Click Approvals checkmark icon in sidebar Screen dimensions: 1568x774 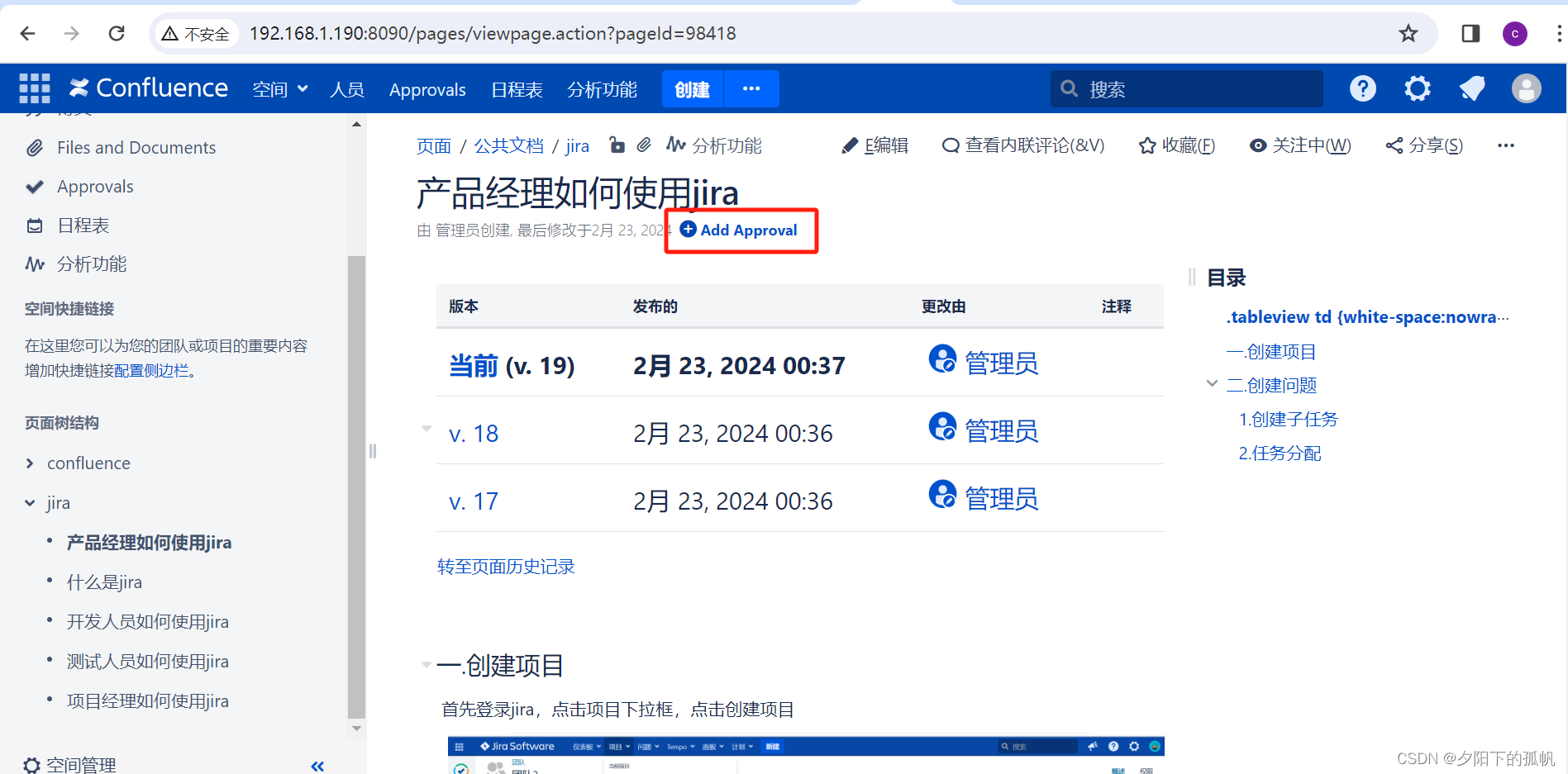tap(35, 187)
